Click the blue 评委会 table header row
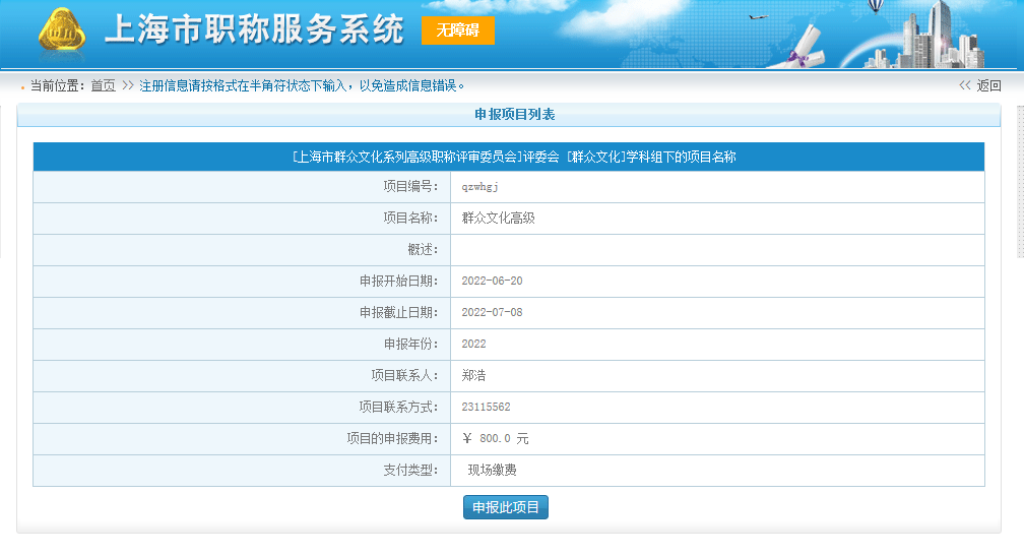The height and width of the screenshot is (556, 1024). tap(509, 157)
